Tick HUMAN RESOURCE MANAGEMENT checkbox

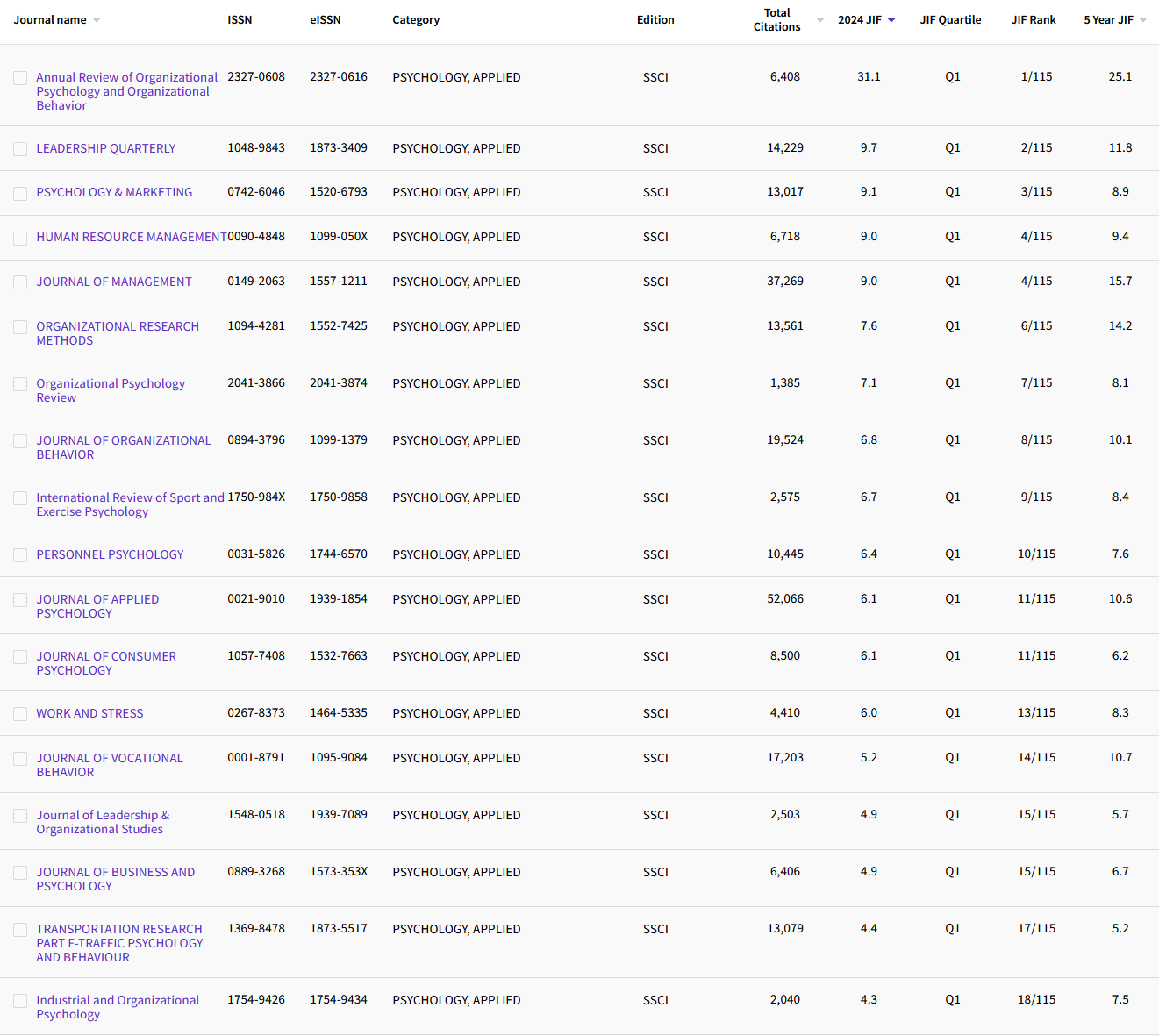tap(20, 238)
